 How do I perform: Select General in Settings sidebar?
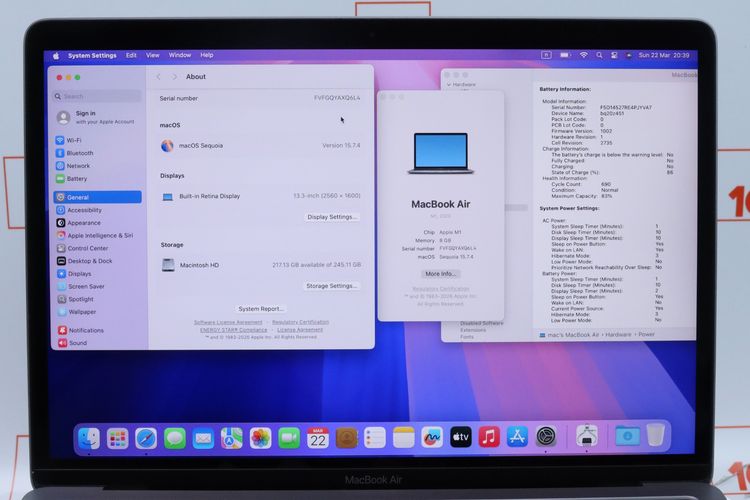(98, 197)
